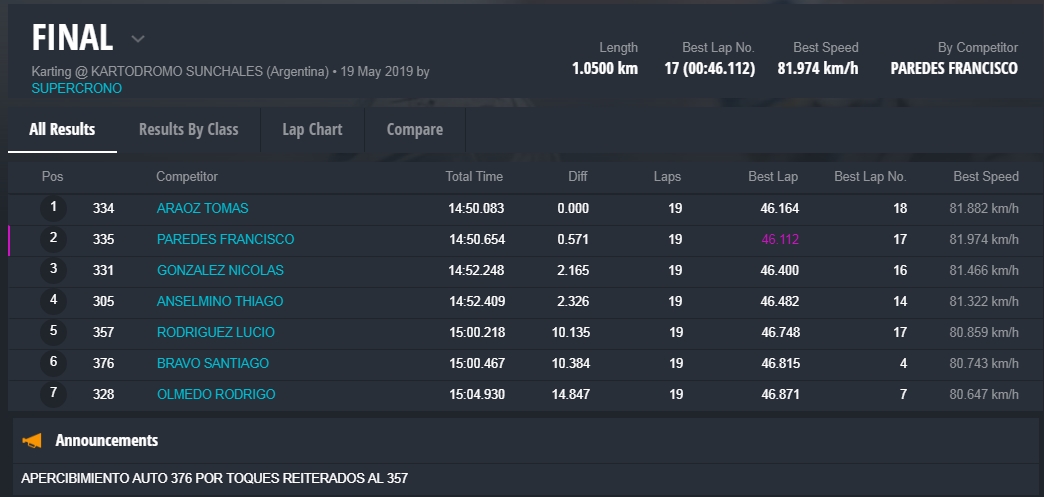Click GONZALEZ NICOLAS competitor name
Viewport: 1044px width, 497px height.
point(220,270)
